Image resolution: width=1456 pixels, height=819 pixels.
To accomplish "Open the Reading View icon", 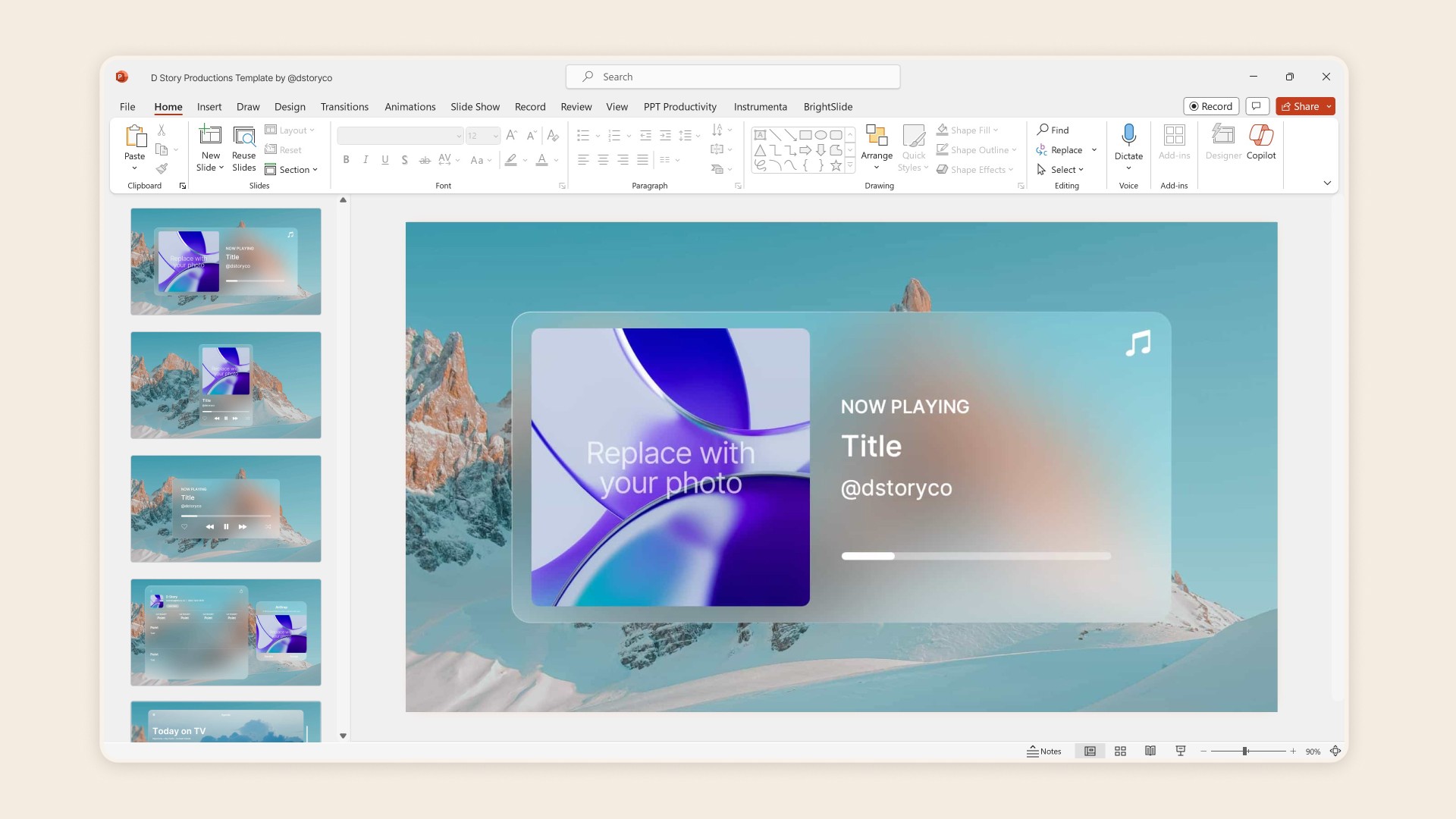I will click(x=1150, y=751).
